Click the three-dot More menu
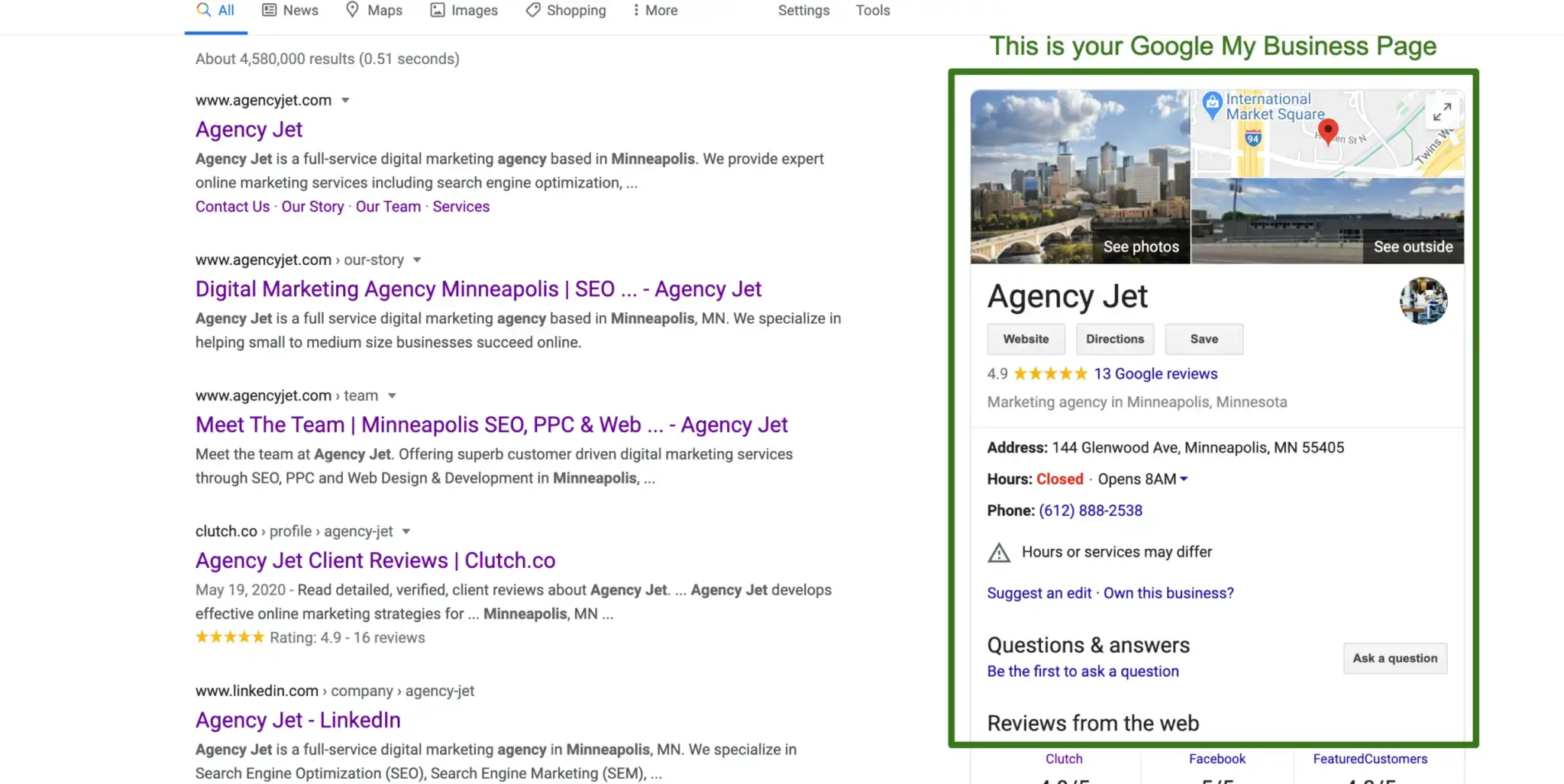Screen dimensions: 1564x784 654,10
